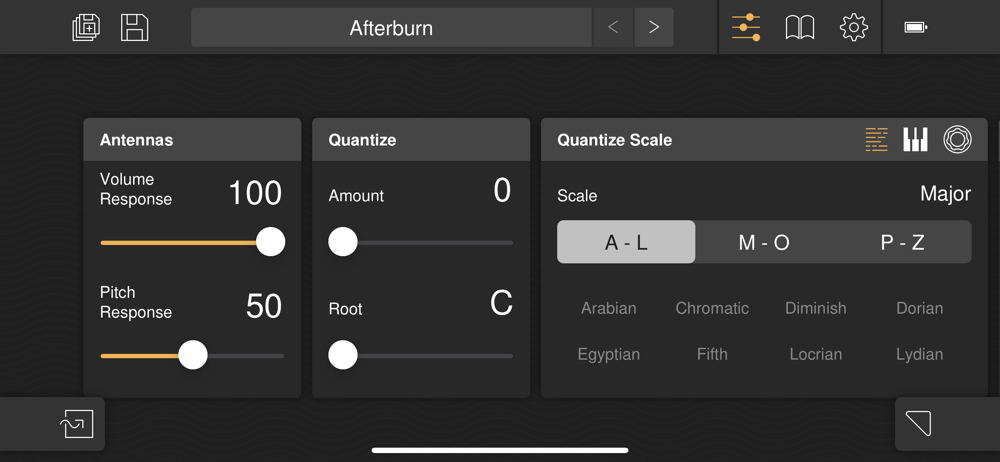
Task: Click the Quantize Amount slider handle
Action: [x=343, y=242]
